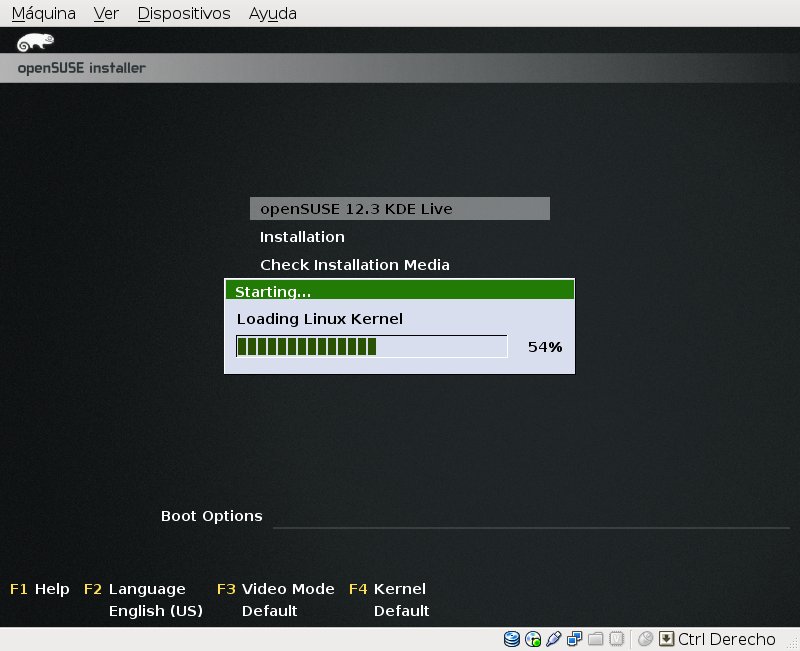The height and width of the screenshot is (651, 800).
Task: Open the F3 Video Mode selector
Action: point(276,589)
